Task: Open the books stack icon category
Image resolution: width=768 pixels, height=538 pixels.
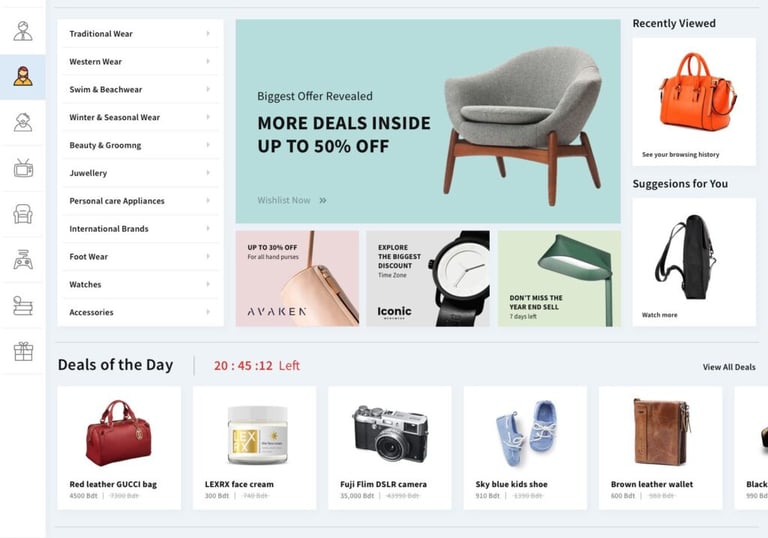Action: 23,306
